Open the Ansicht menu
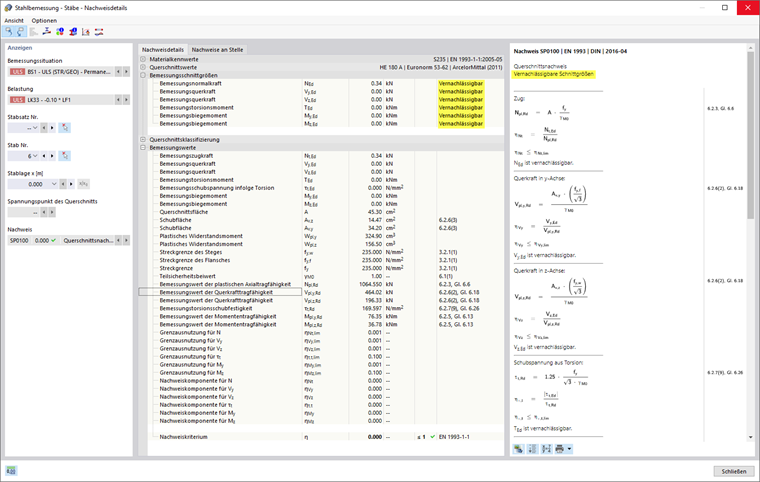This screenshot has width=760, height=482. (14, 21)
